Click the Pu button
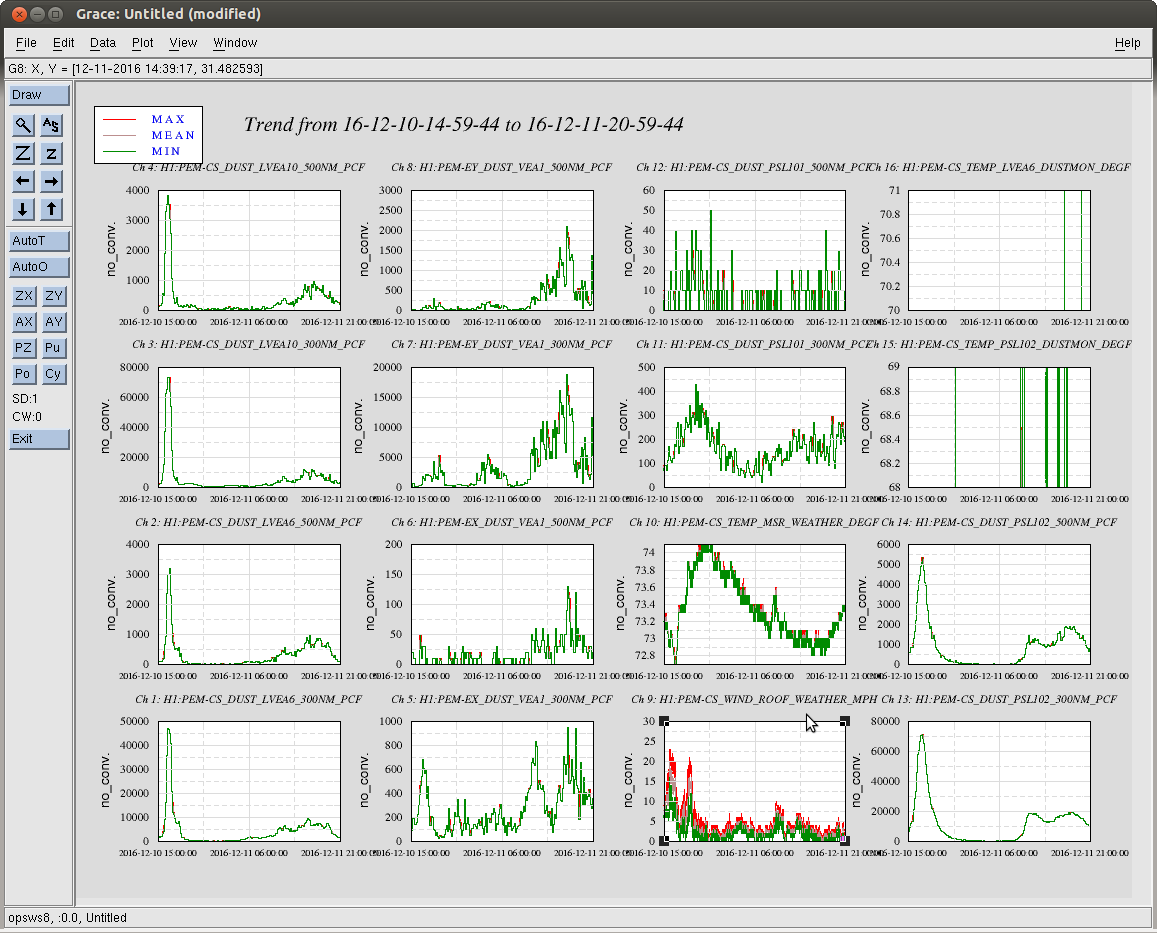The width and height of the screenshot is (1157, 933). tap(53, 348)
